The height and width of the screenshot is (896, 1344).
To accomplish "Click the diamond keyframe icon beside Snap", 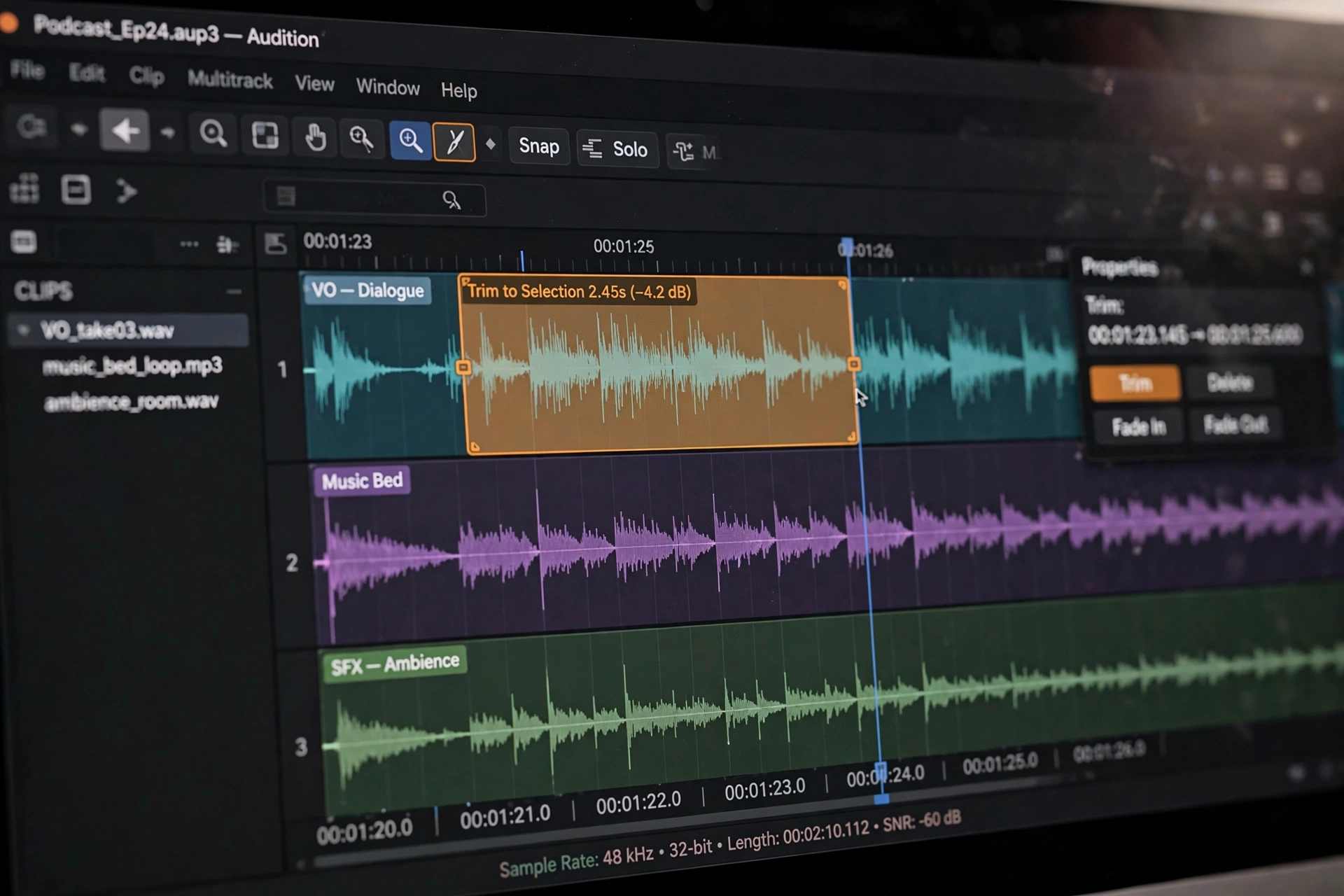I will [x=491, y=144].
